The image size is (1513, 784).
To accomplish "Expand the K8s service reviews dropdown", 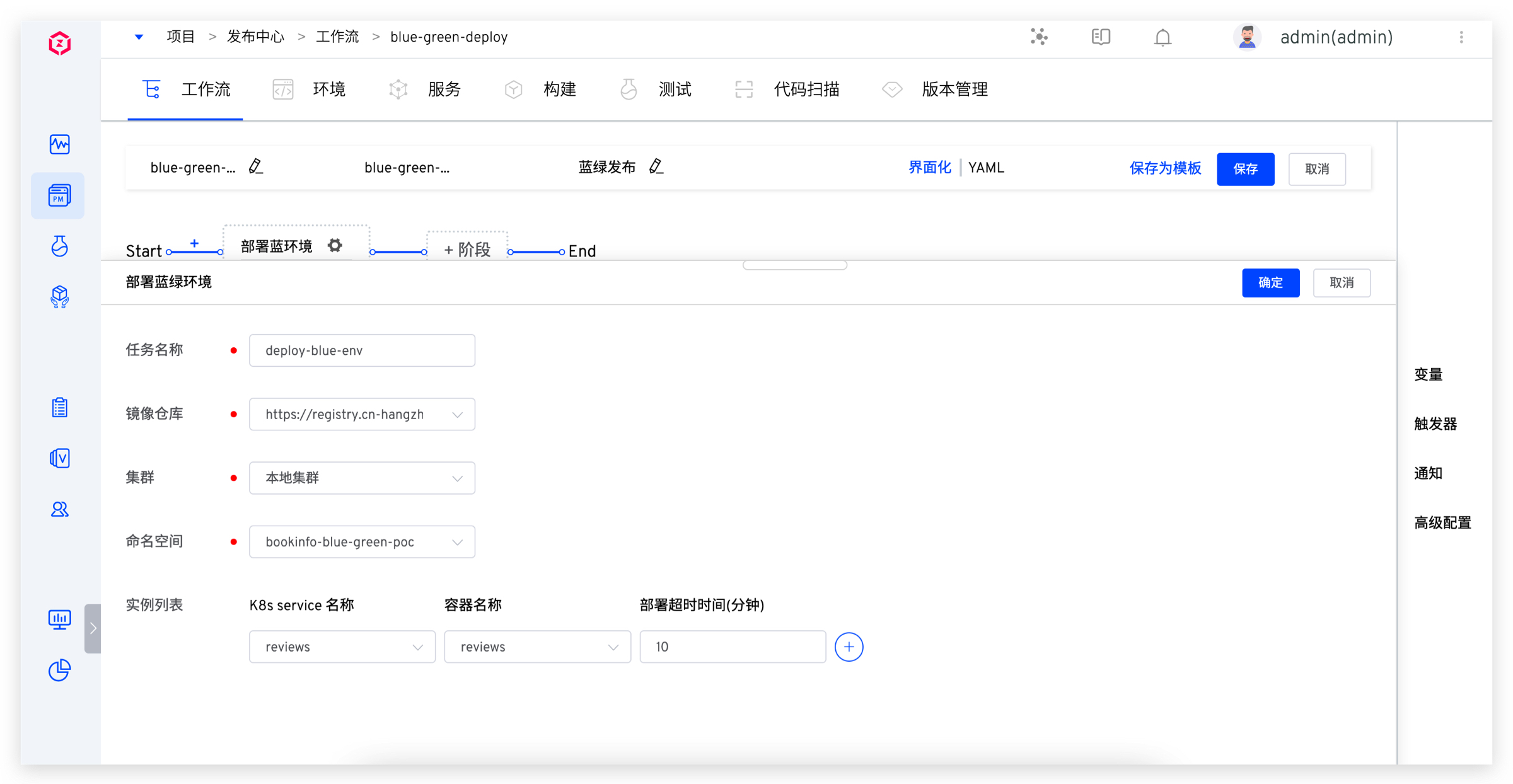I will coord(342,647).
